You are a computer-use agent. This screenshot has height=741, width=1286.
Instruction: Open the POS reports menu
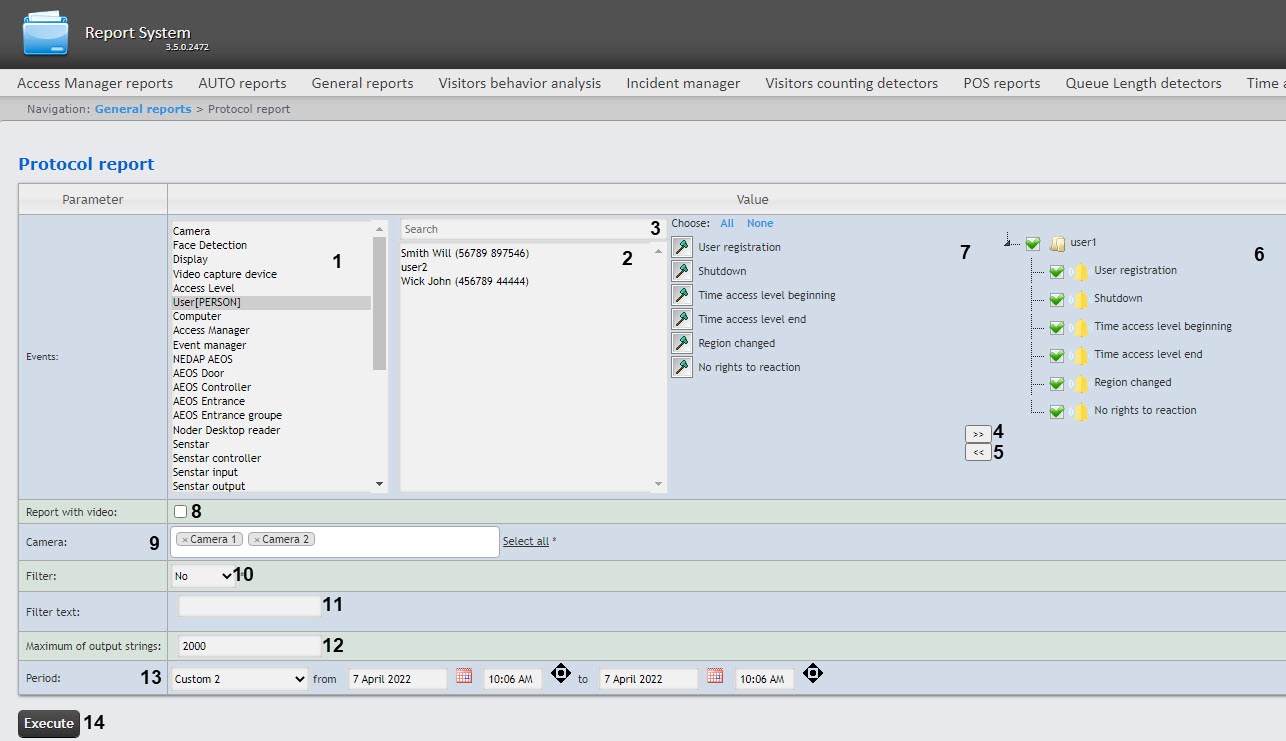tap(1001, 83)
